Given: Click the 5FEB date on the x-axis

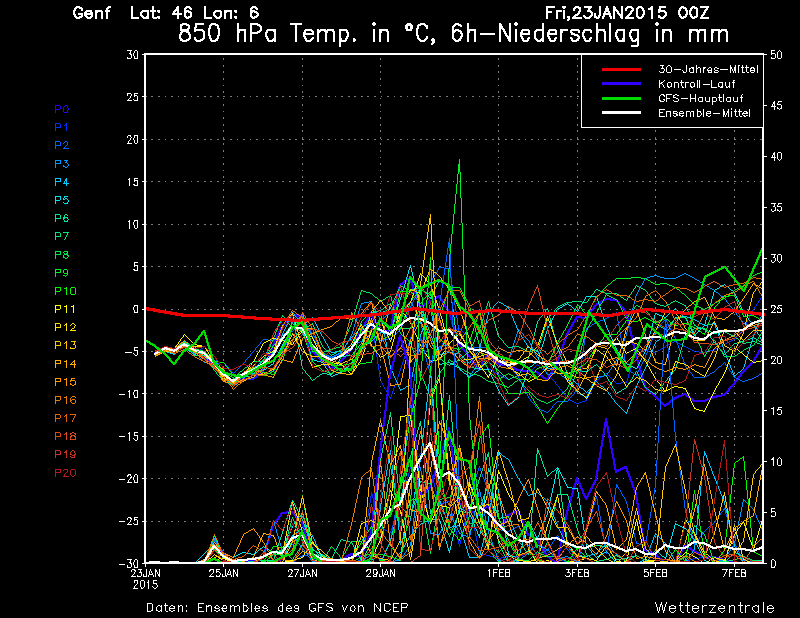Looking at the screenshot, I should (x=655, y=573).
